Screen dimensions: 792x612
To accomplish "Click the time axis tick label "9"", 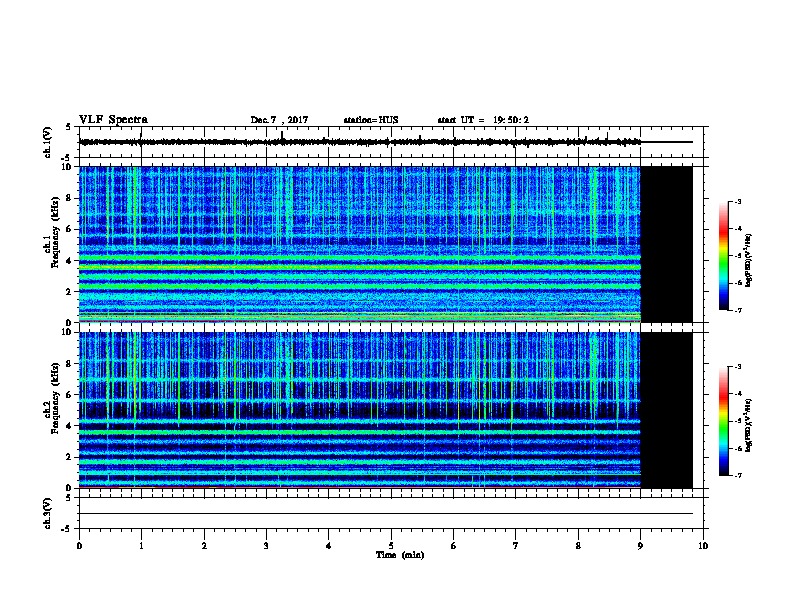I will click(640, 546).
